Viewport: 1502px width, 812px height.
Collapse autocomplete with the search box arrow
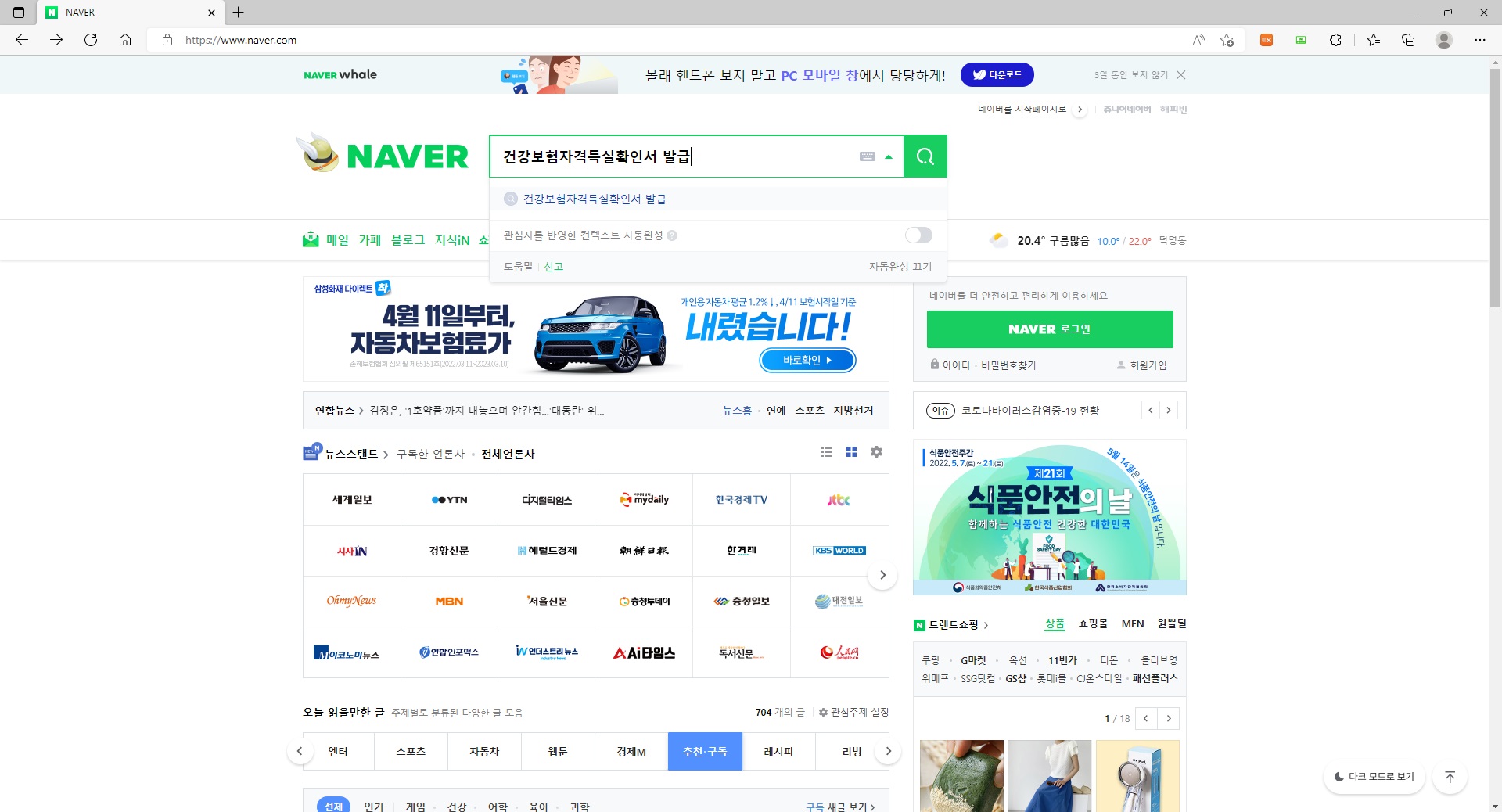(x=889, y=156)
